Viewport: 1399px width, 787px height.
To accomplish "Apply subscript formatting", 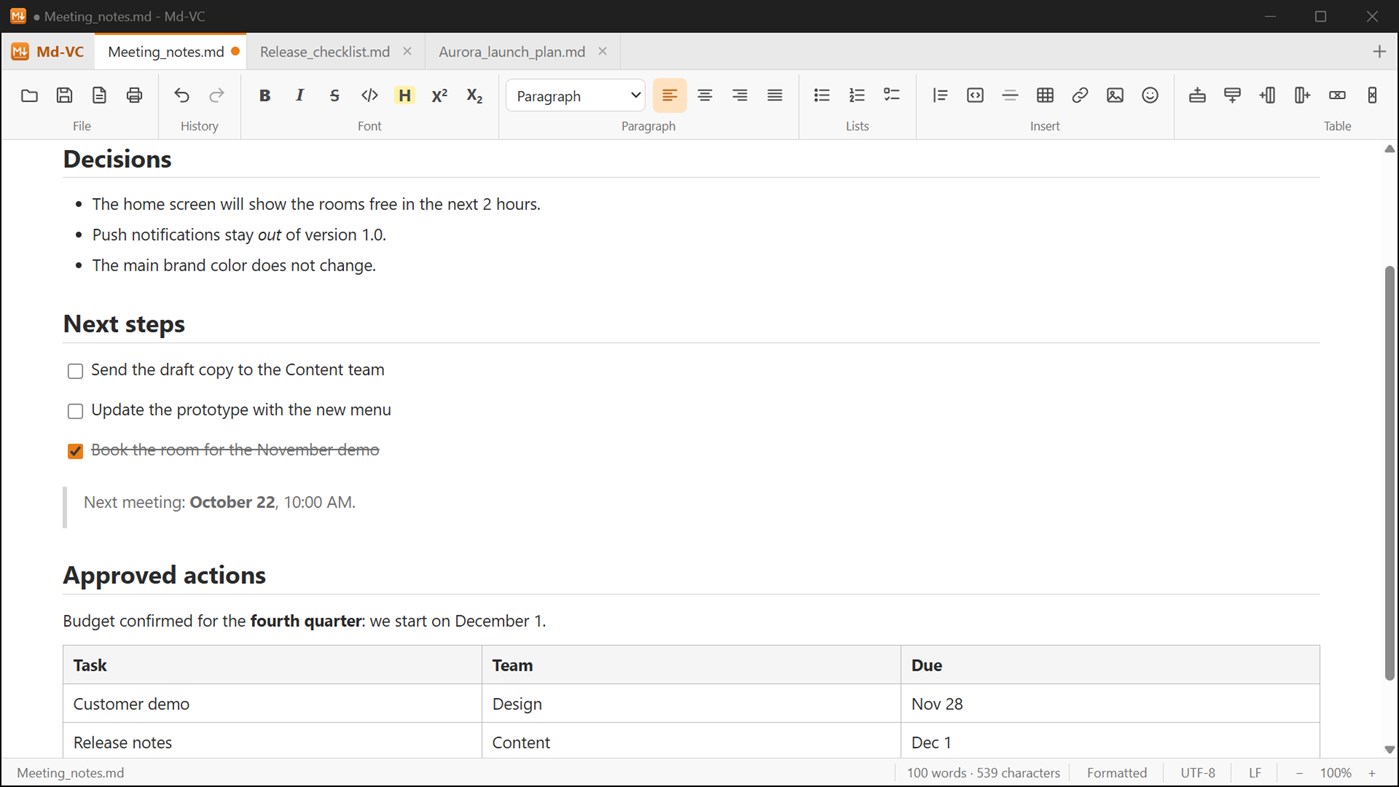I will point(474,95).
